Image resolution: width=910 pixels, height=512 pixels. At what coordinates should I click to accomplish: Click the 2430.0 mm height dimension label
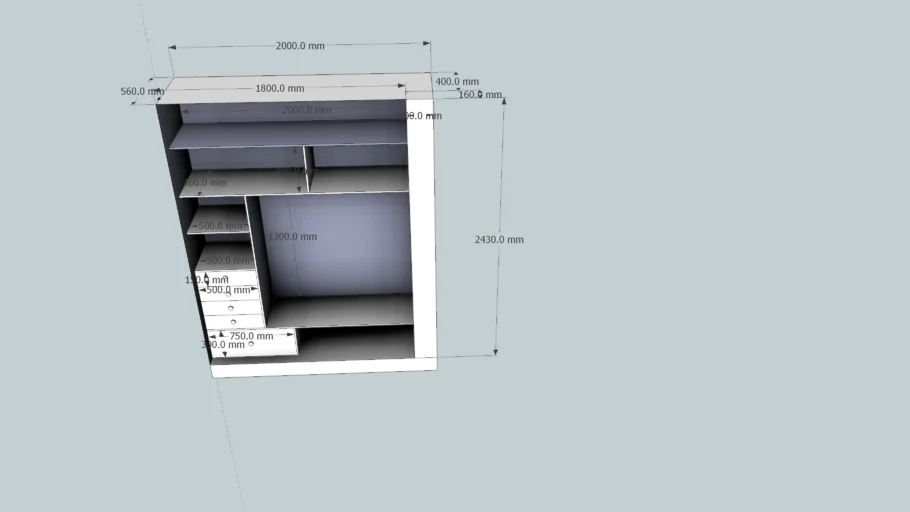(x=499, y=239)
